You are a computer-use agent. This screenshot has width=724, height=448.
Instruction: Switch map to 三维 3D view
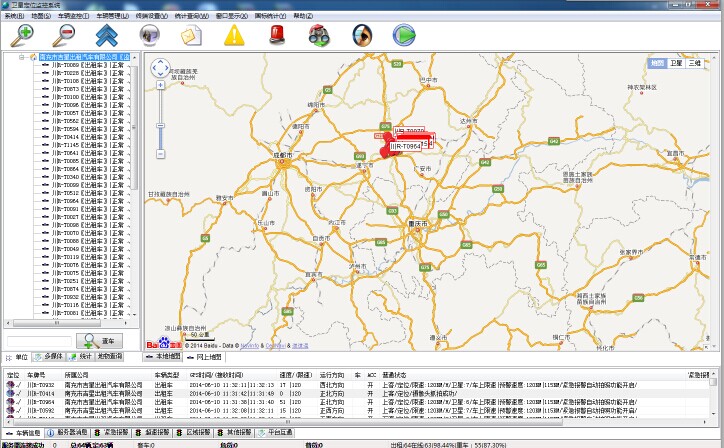(x=695, y=63)
